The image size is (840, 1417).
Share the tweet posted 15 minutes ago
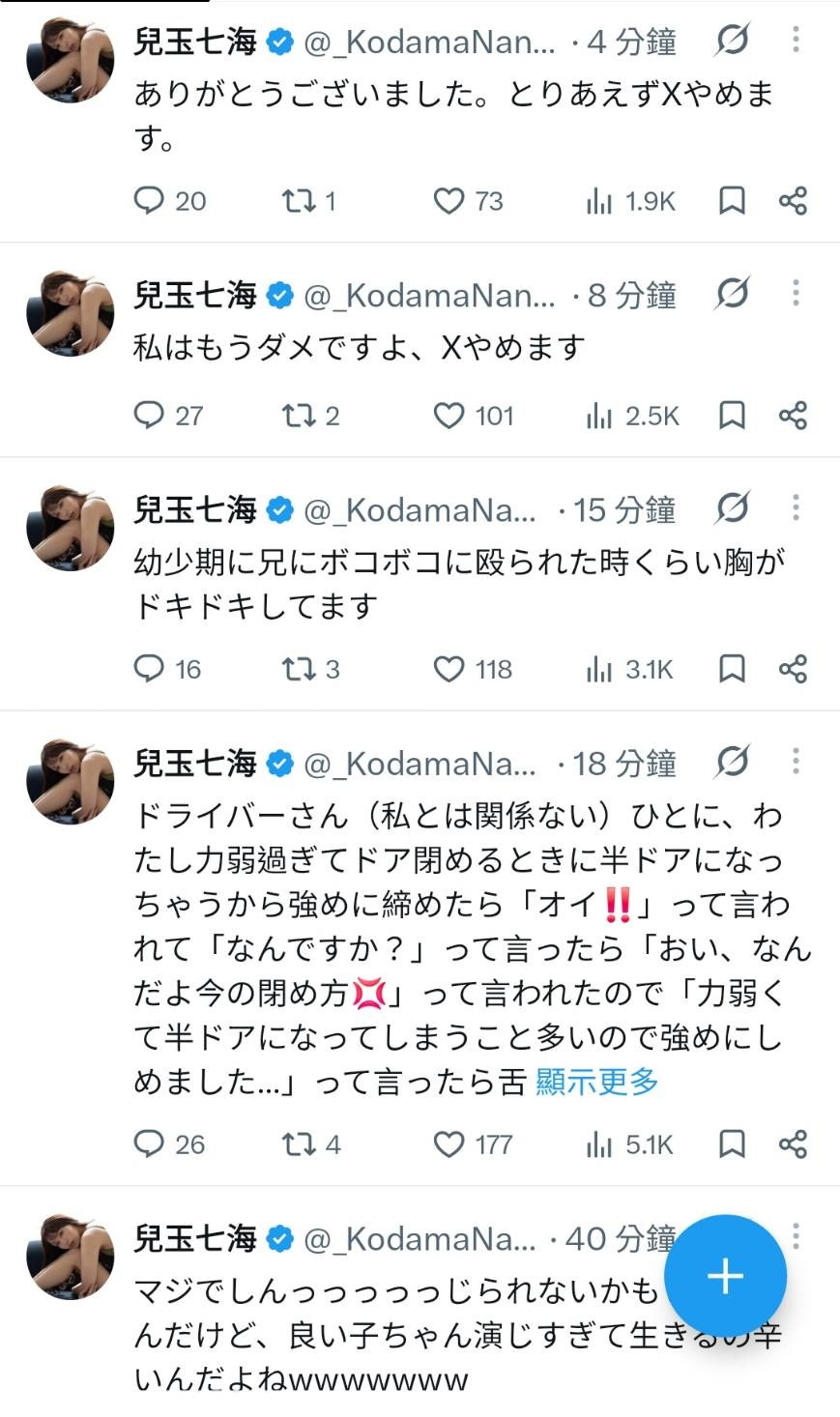(x=793, y=669)
